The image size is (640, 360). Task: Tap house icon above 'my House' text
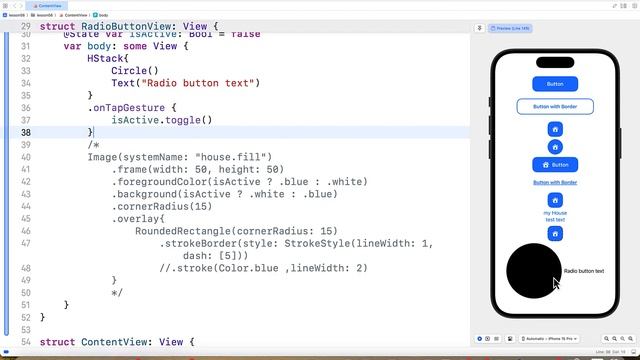click(555, 200)
